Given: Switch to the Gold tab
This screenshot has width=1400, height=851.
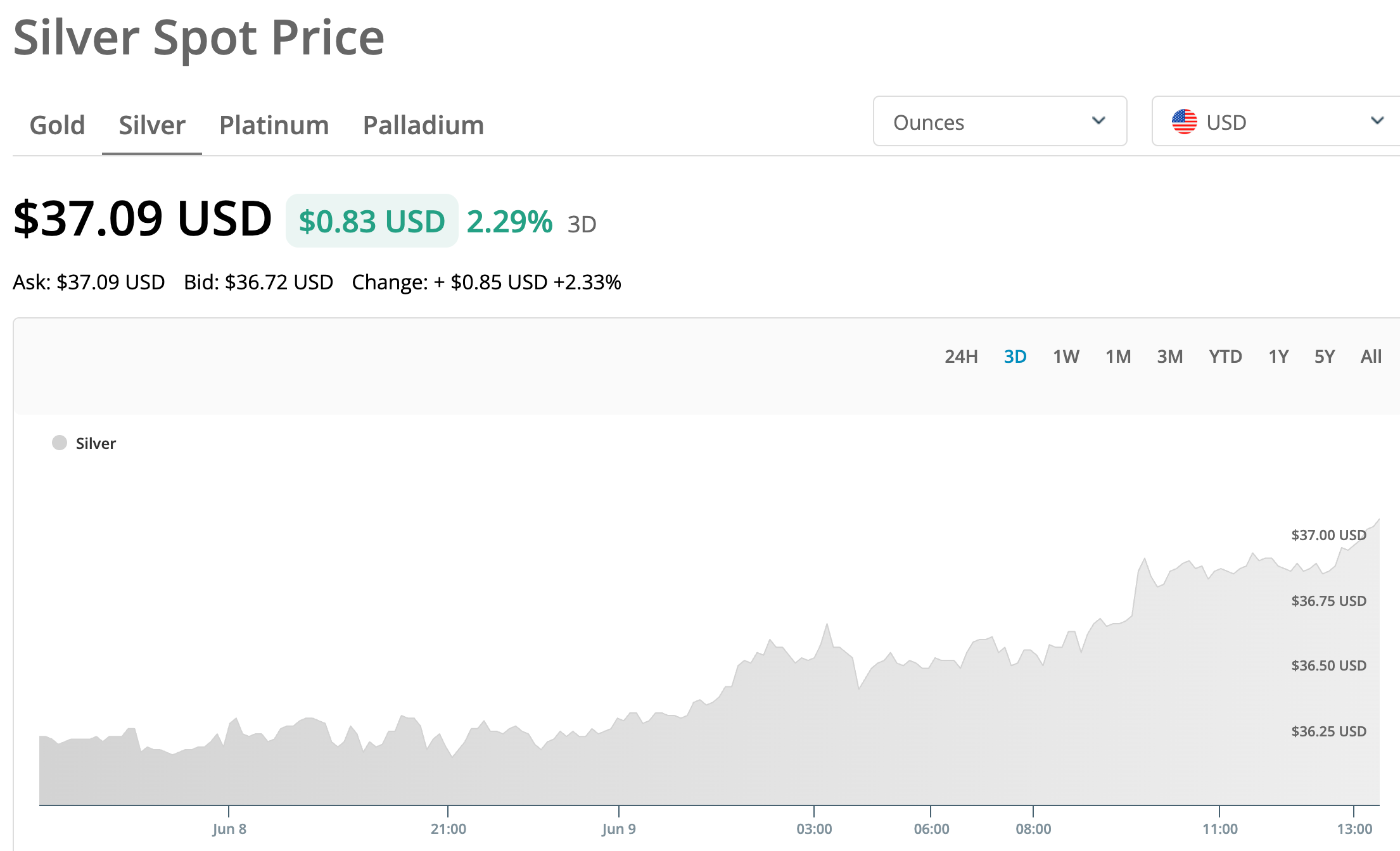Looking at the screenshot, I should 57,125.
